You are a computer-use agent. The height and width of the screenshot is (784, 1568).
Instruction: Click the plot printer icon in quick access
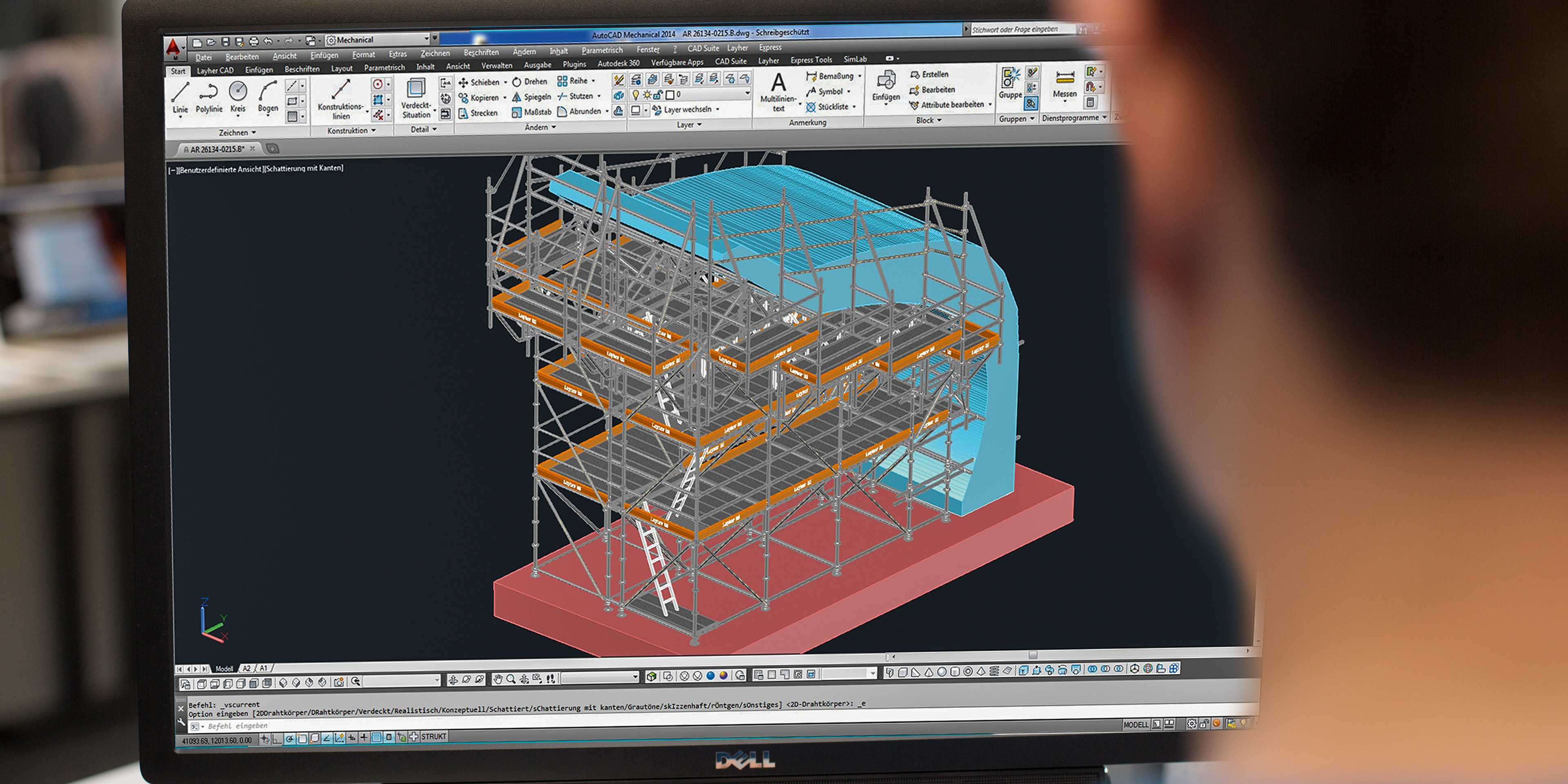coord(254,41)
